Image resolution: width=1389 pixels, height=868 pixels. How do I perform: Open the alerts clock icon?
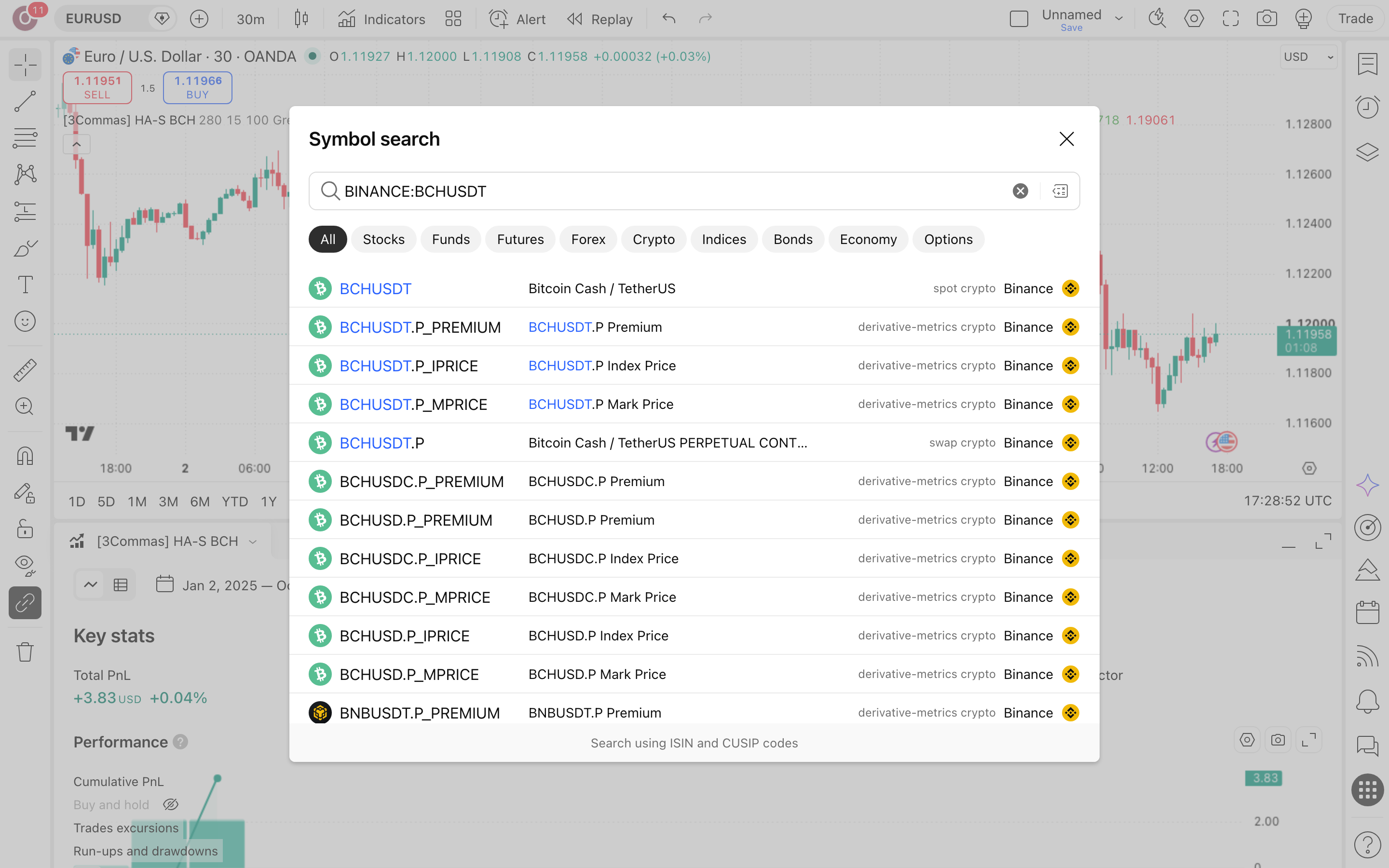pyautogui.click(x=1367, y=107)
